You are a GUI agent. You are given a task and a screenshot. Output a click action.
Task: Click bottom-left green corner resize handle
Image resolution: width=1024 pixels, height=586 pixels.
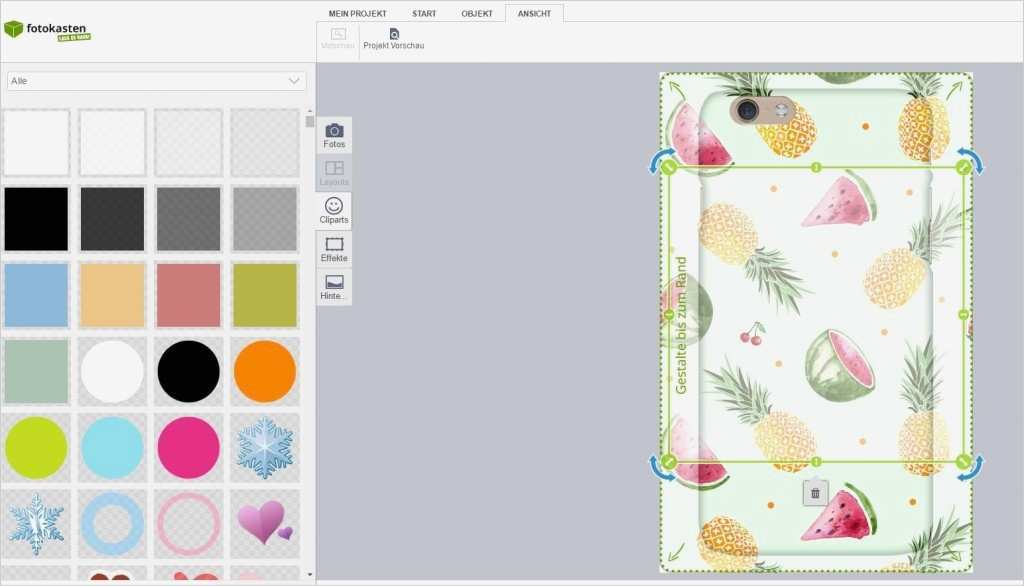click(669, 461)
